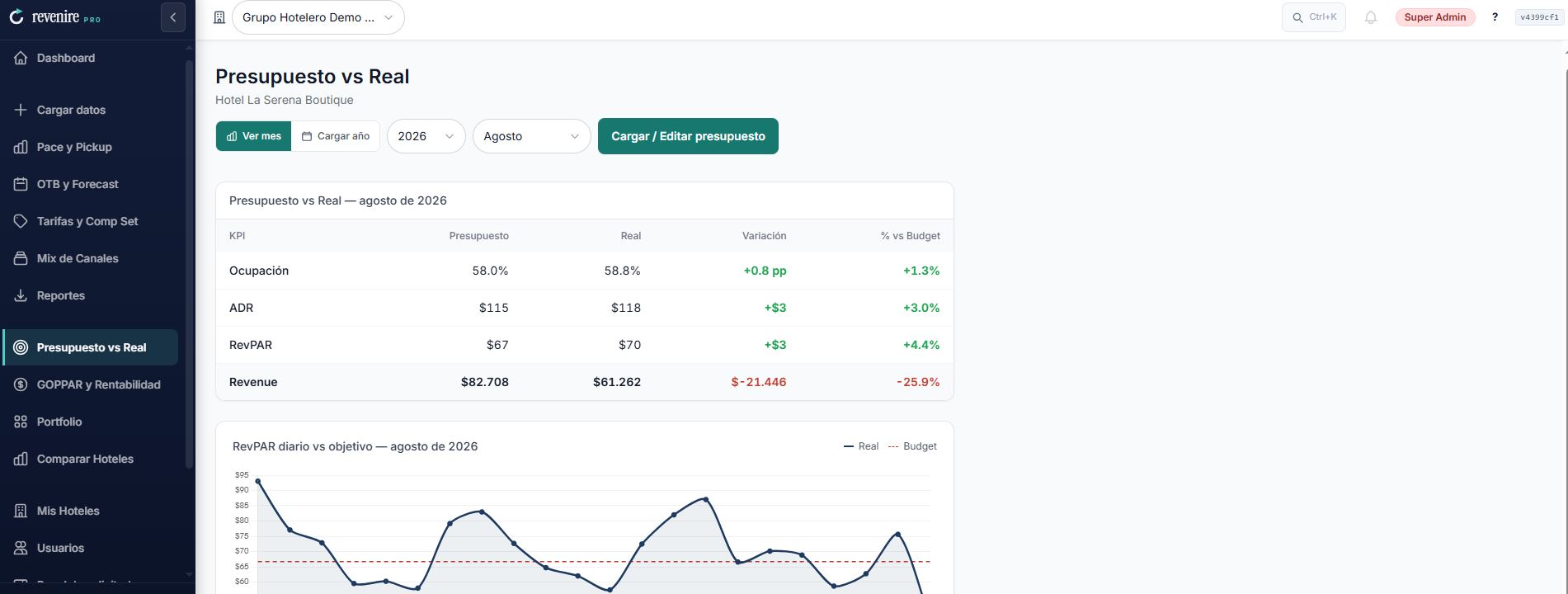Open the Reportes section
This screenshot has height=594, width=1568.
coord(91,295)
